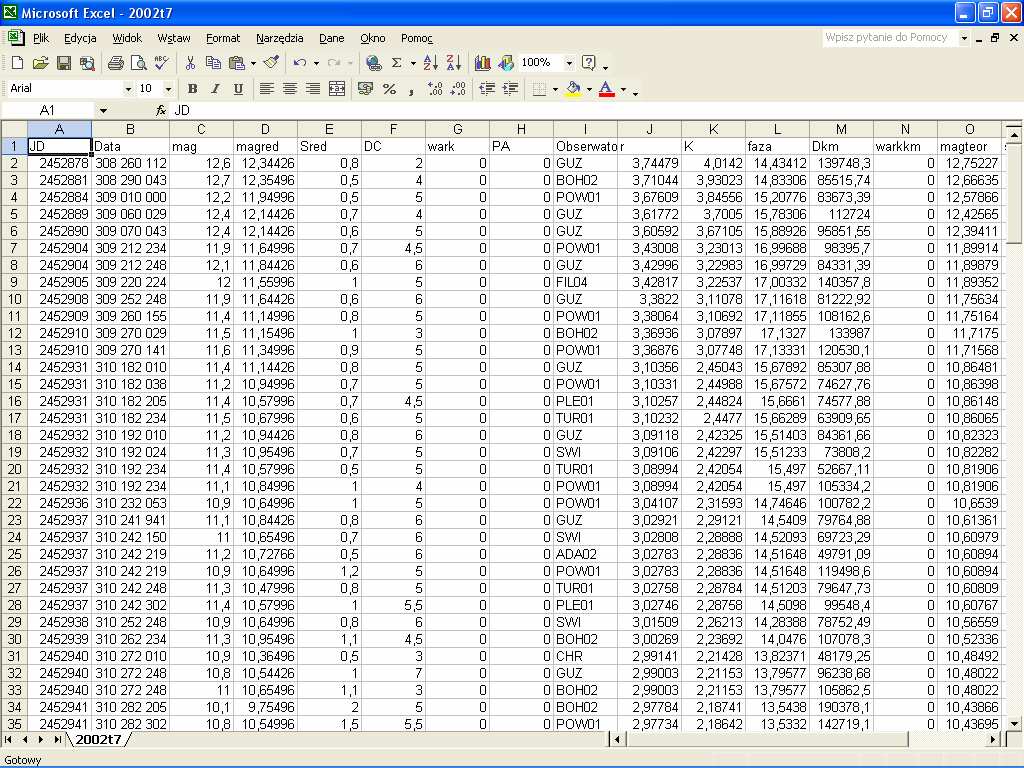Sort descending Z to A

click(453, 63)
